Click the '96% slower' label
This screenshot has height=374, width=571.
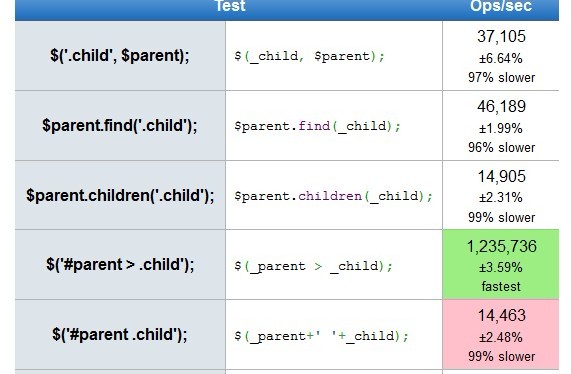pyautogui.click(x=501, y=147)
